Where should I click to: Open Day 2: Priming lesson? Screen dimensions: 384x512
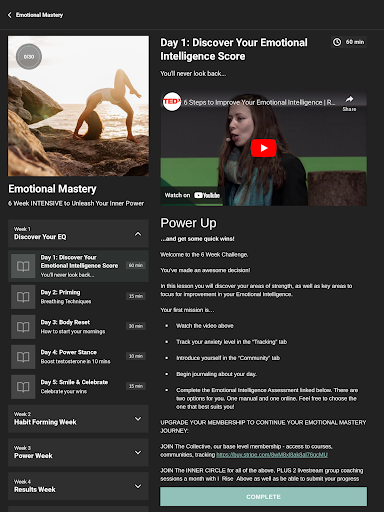pyautogui.click(x=78, y=297)
